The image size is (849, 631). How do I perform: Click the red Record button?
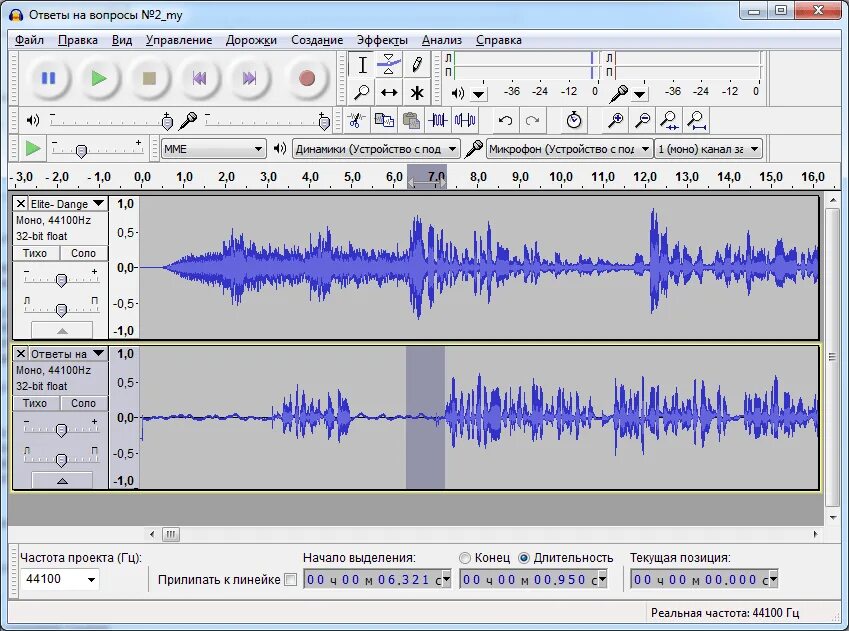[x=306, y=79]
